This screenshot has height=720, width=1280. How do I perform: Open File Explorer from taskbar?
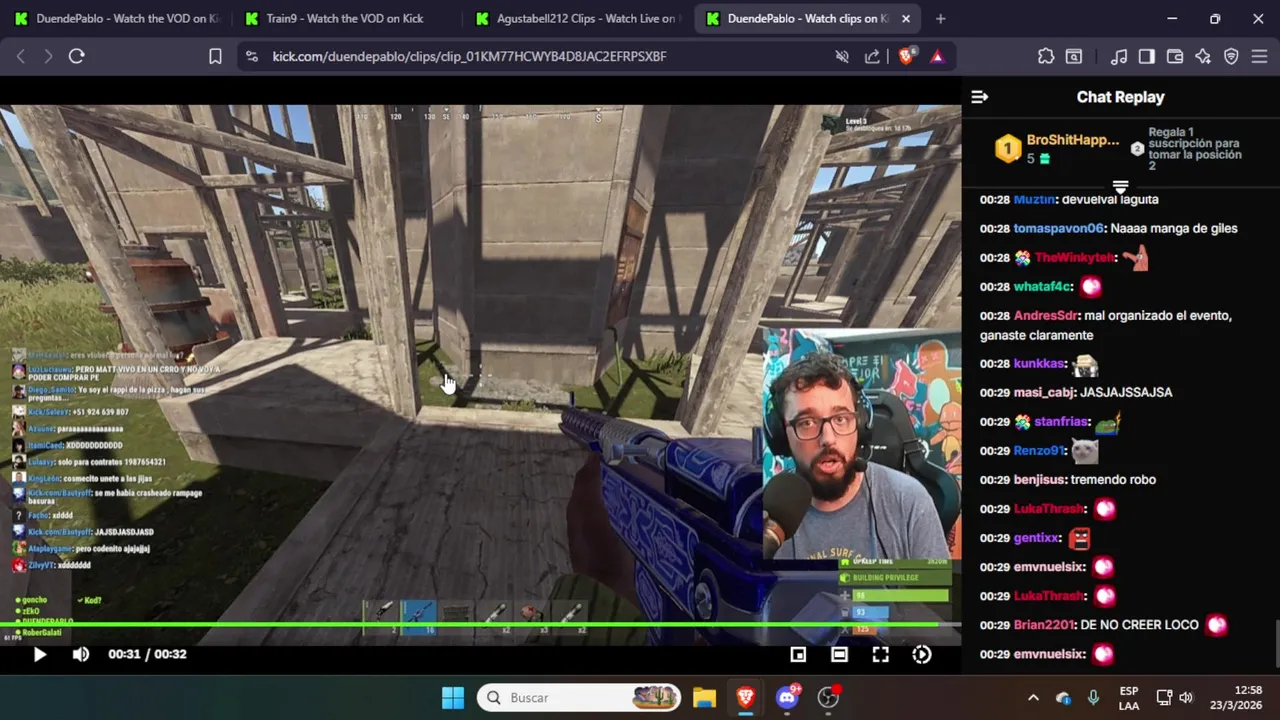tap(704, 697)
